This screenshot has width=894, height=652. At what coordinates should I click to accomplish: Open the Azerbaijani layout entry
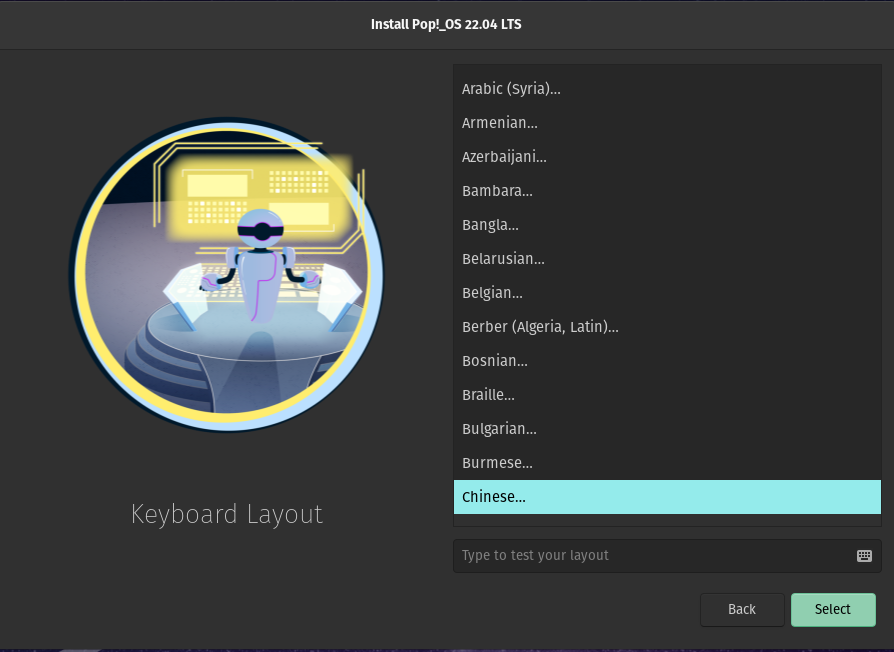[667, 157]
